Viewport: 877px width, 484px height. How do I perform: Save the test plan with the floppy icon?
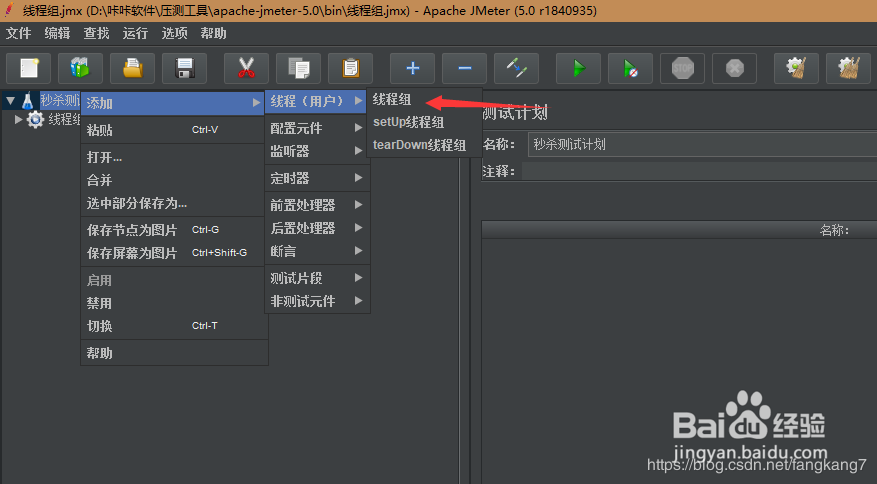click(185, 68)
